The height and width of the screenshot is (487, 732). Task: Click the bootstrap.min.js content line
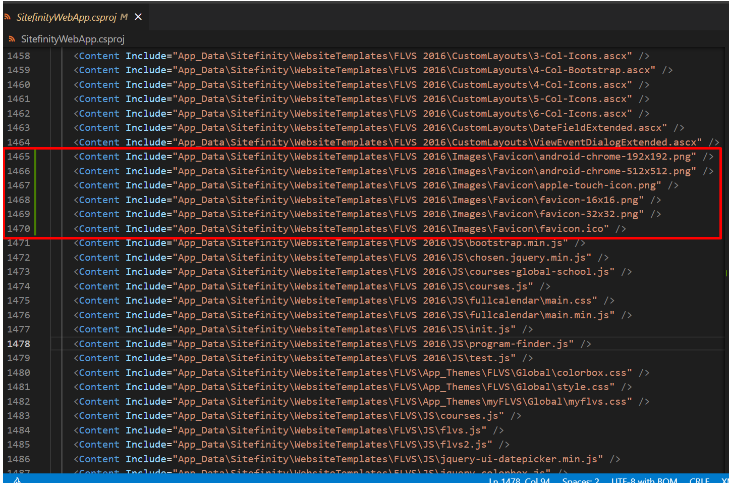pos(330,243)
